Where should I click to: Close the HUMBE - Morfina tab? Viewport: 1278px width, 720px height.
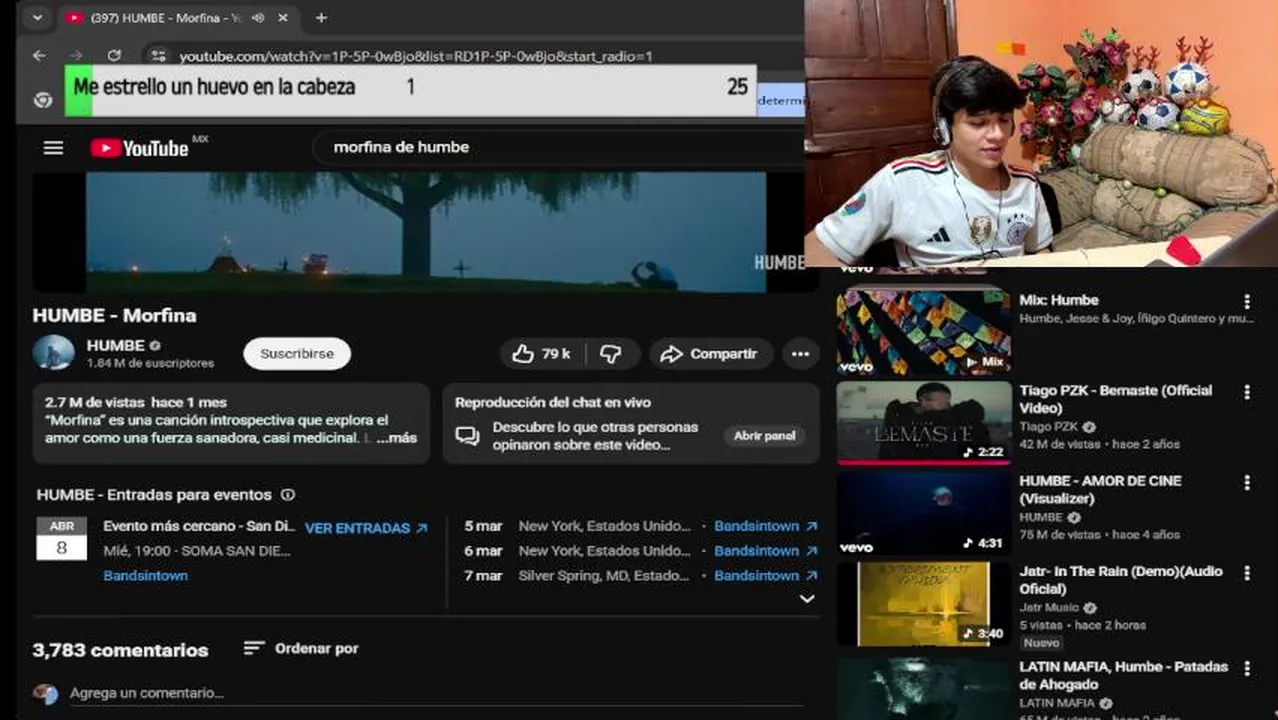[283, 18]
